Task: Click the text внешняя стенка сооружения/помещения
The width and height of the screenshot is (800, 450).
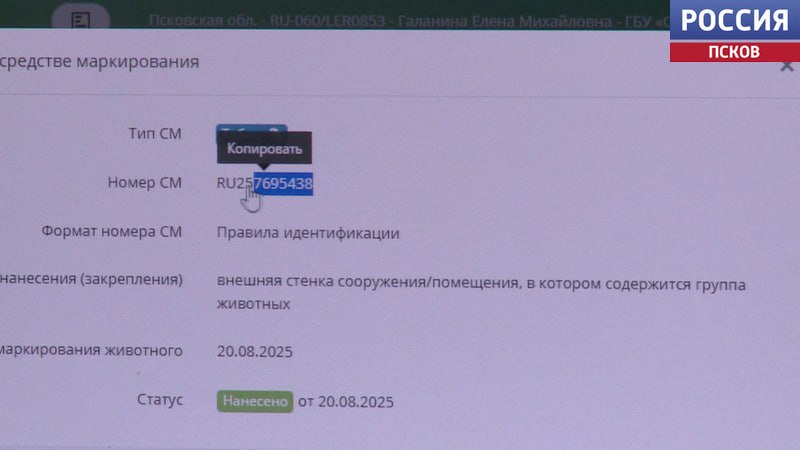Action: pyautogui.click(x=368, y=283)
